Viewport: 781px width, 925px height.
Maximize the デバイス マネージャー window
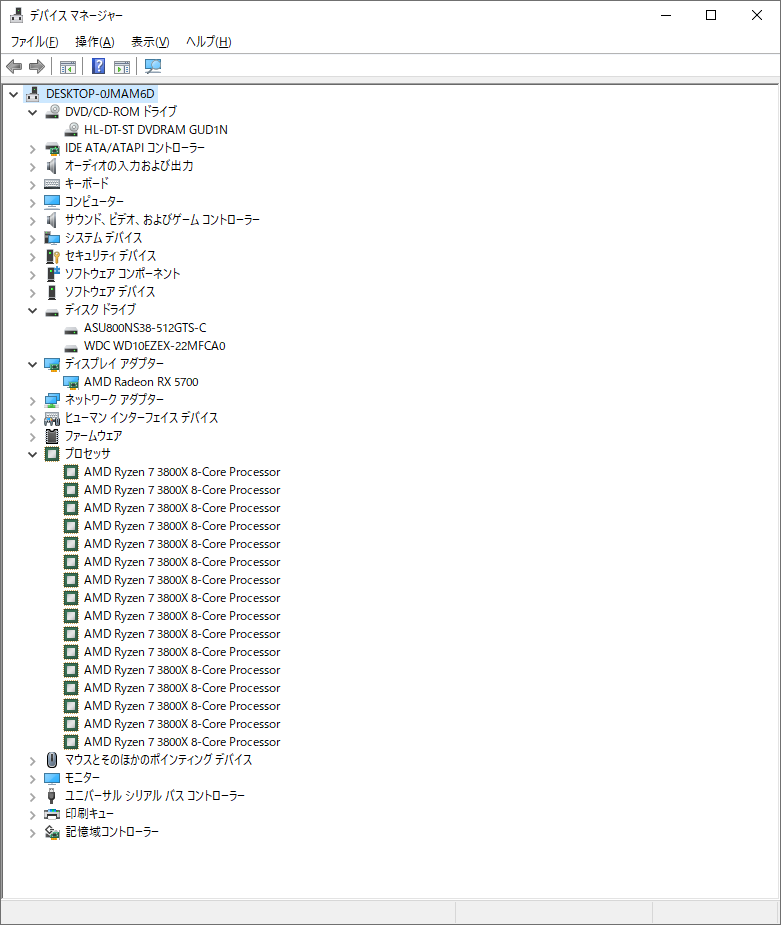click(711, 15)
